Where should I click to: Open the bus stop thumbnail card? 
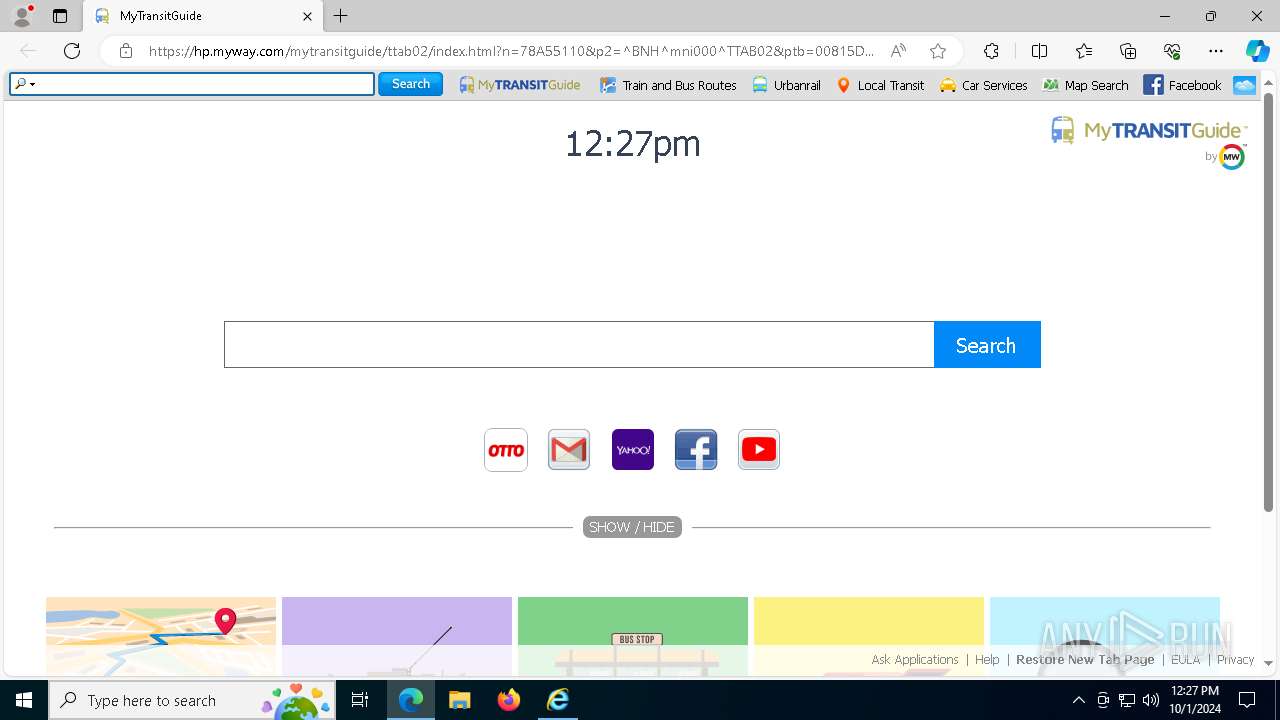(x=633, y=636)
